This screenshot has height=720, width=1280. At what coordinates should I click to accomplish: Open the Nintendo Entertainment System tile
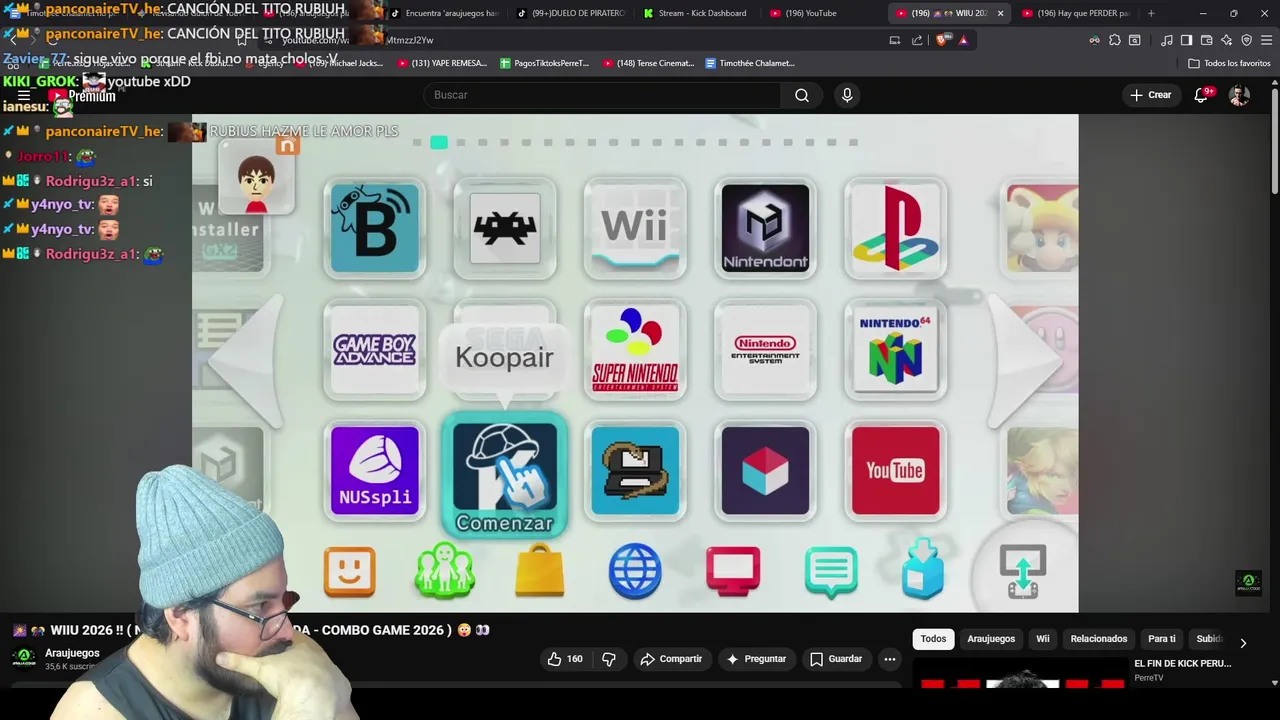(765, 350)
